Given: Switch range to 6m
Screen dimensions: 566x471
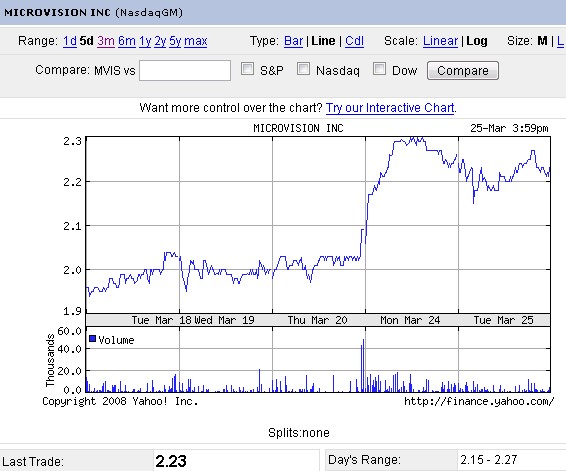Looking at the screenshot, I should coord(127,41).
